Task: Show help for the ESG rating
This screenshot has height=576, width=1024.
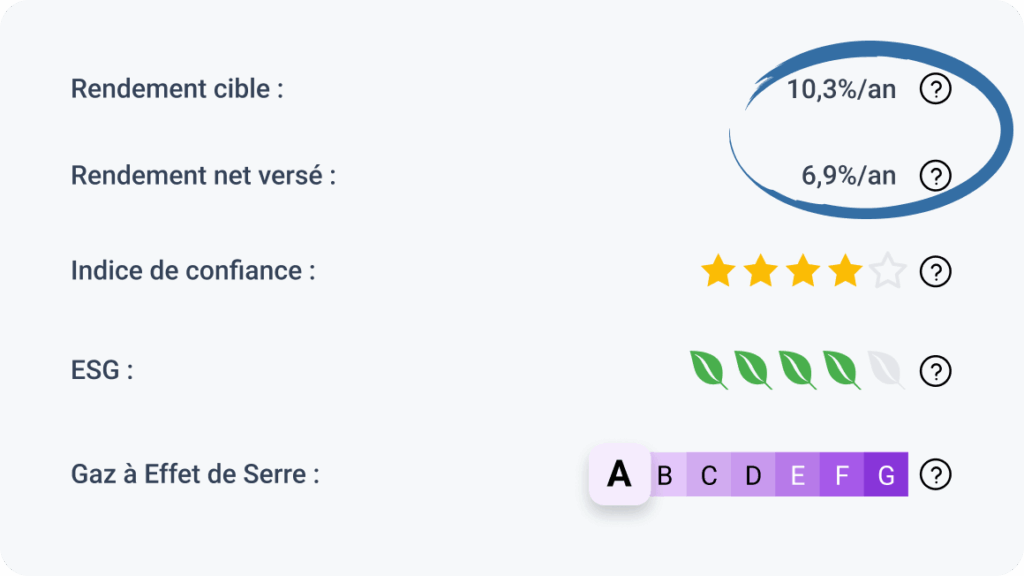Action: pyautogui.click(x=935, y=371)
